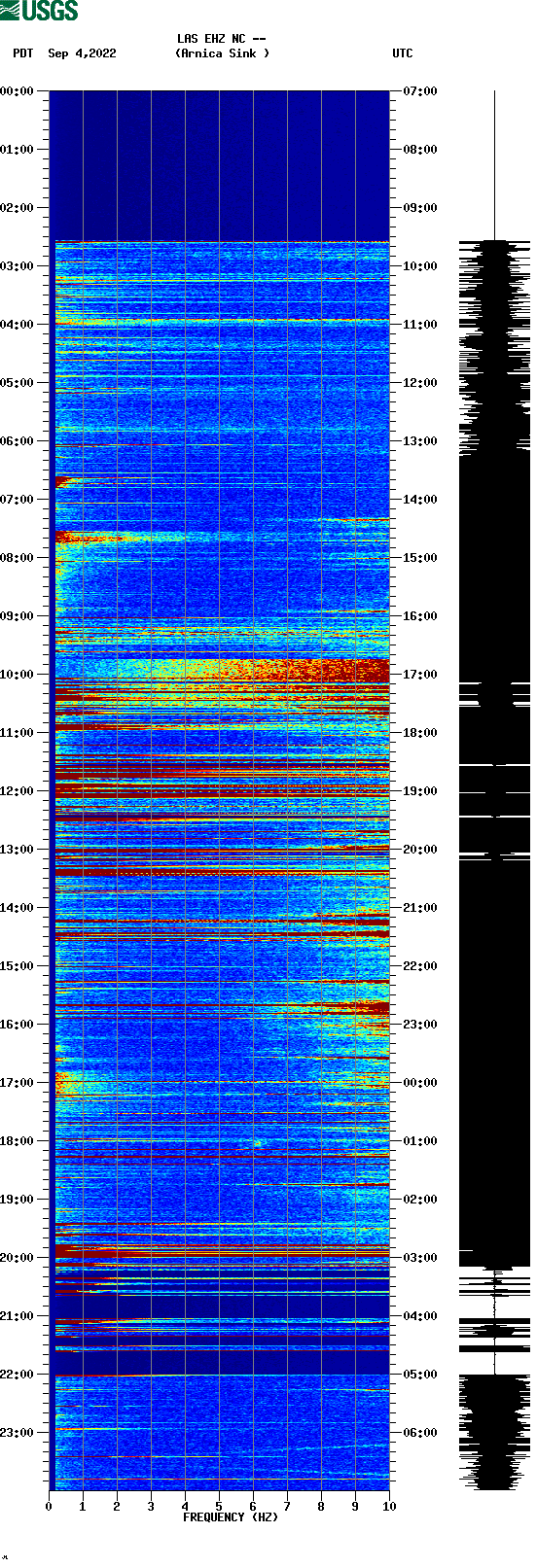
Task: Click the 18:00 PDT time label
Action: 18,1141
